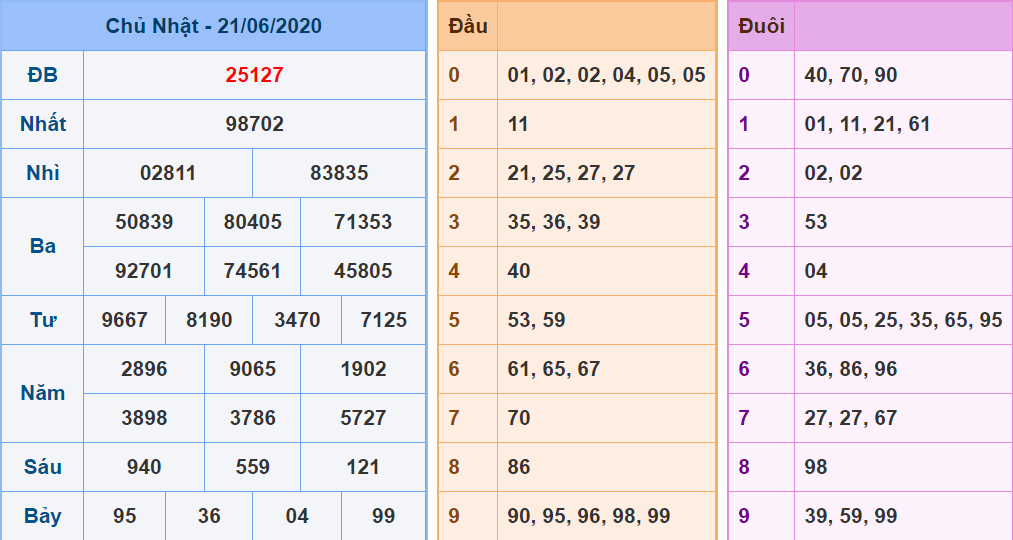Select second prize number 02811
The width and height of the screenshot is (1013, 540).
pyautogui.click(x=168, y=173)
